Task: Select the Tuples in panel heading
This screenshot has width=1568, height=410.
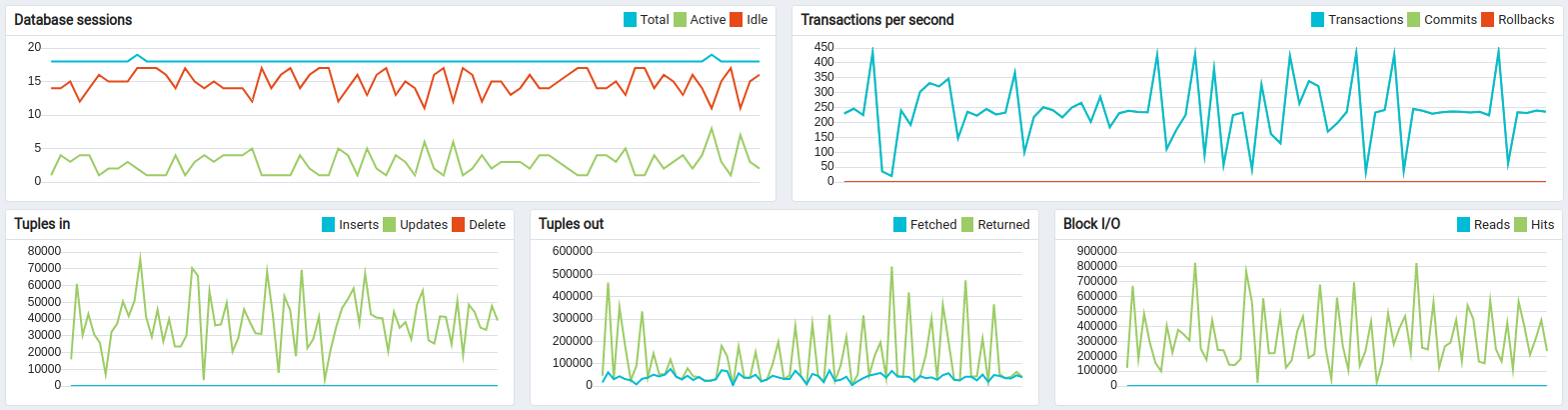Action: 42,224
